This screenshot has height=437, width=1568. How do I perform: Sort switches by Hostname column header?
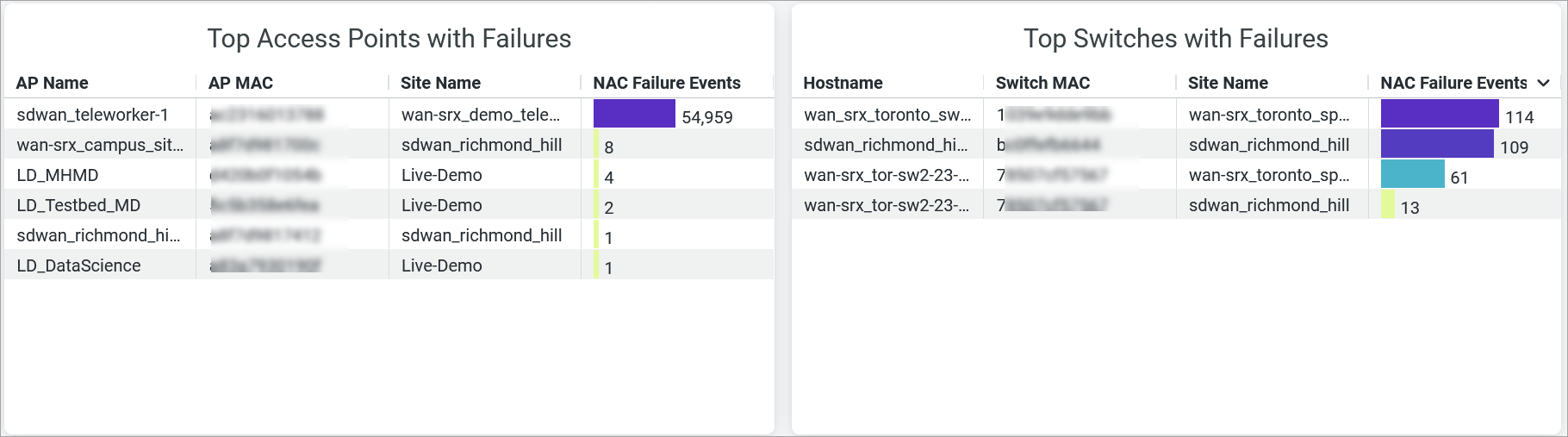pyautogui.click(x=843, y=83)
